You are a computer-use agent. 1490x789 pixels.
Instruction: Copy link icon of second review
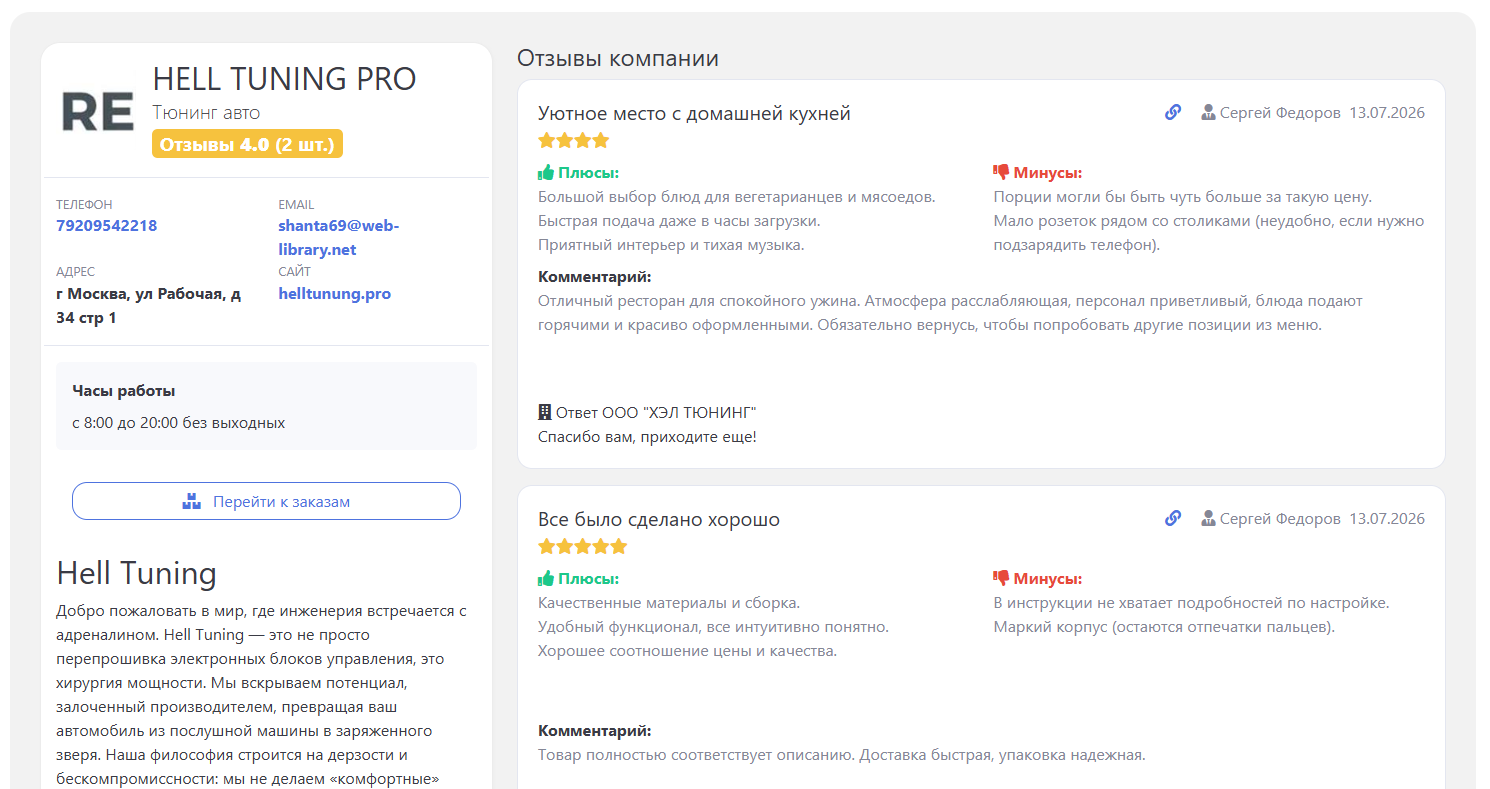click(1173, 519)
